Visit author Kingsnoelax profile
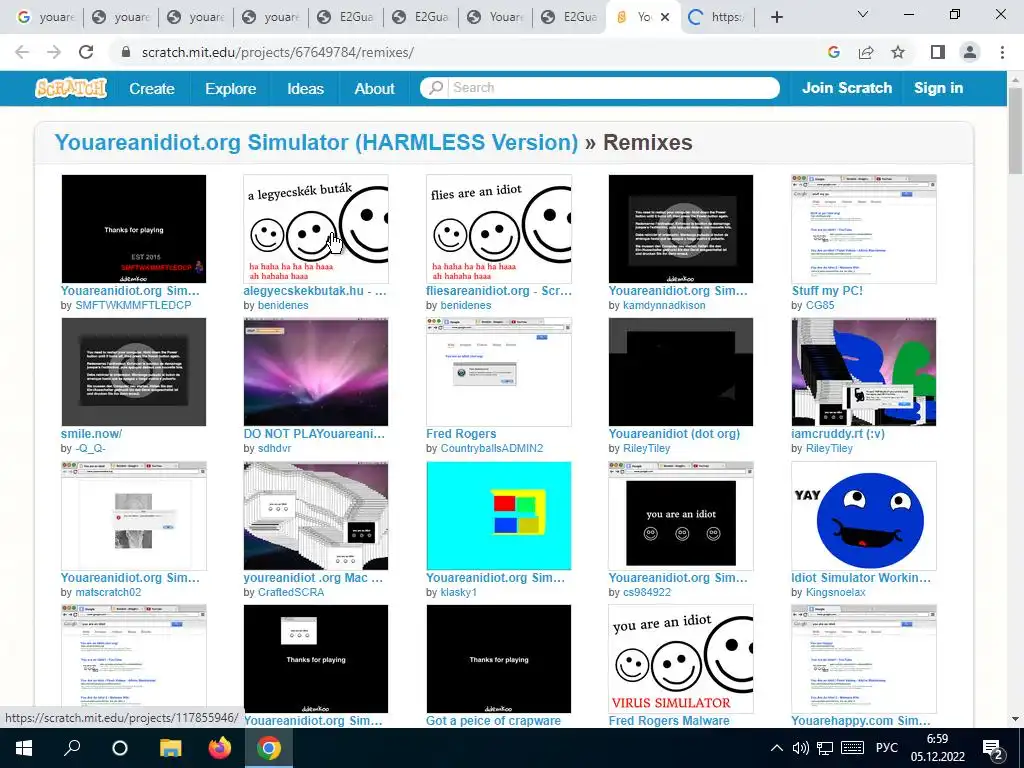The height and width of the screenshot is (768, 1024). 835,592
